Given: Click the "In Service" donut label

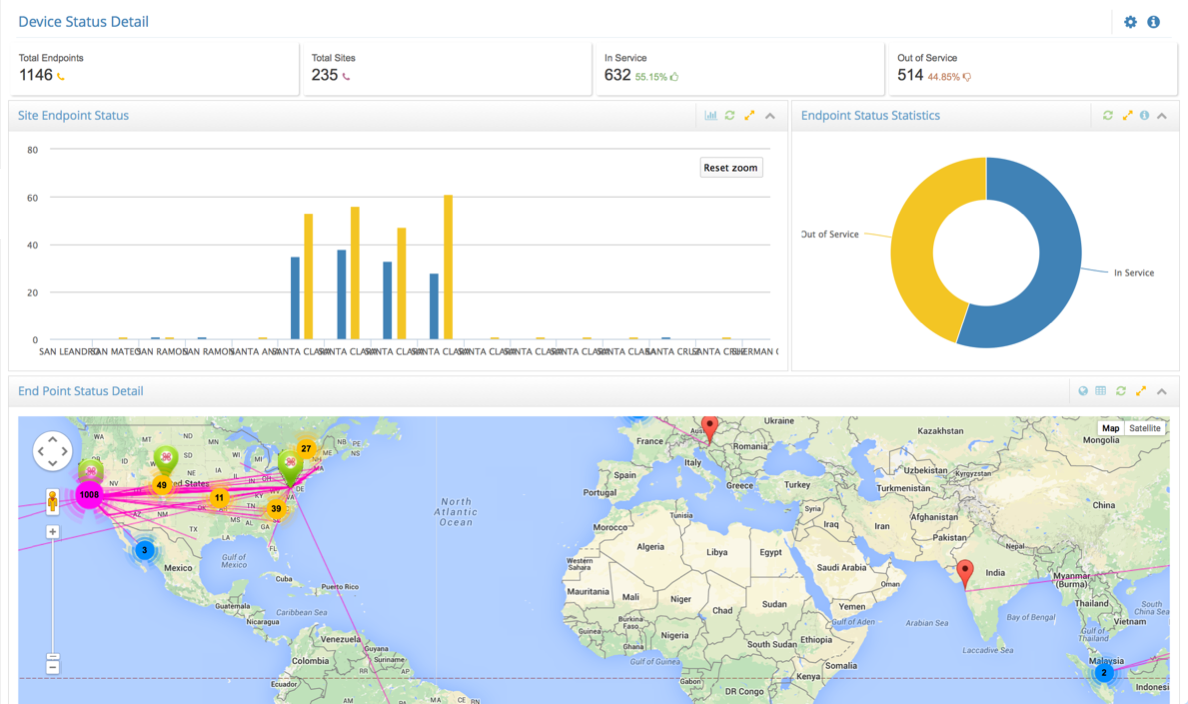Looking at the screenshot, I should point(1133,273).
